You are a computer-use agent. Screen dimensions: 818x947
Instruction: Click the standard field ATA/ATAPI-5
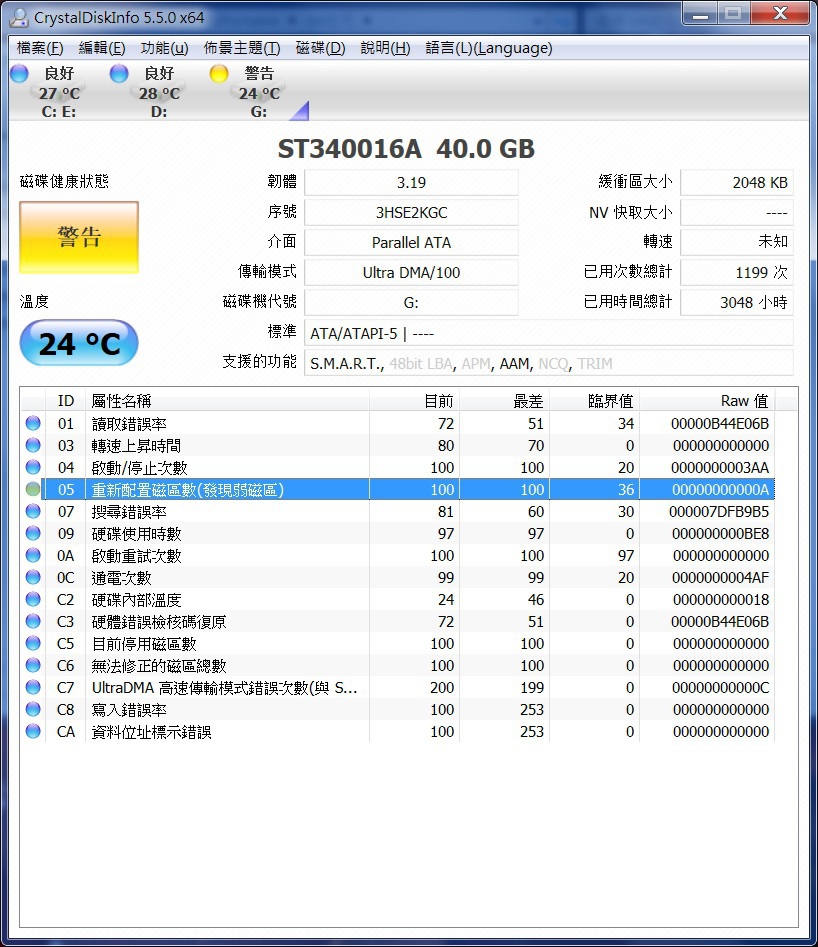(549, 333)
